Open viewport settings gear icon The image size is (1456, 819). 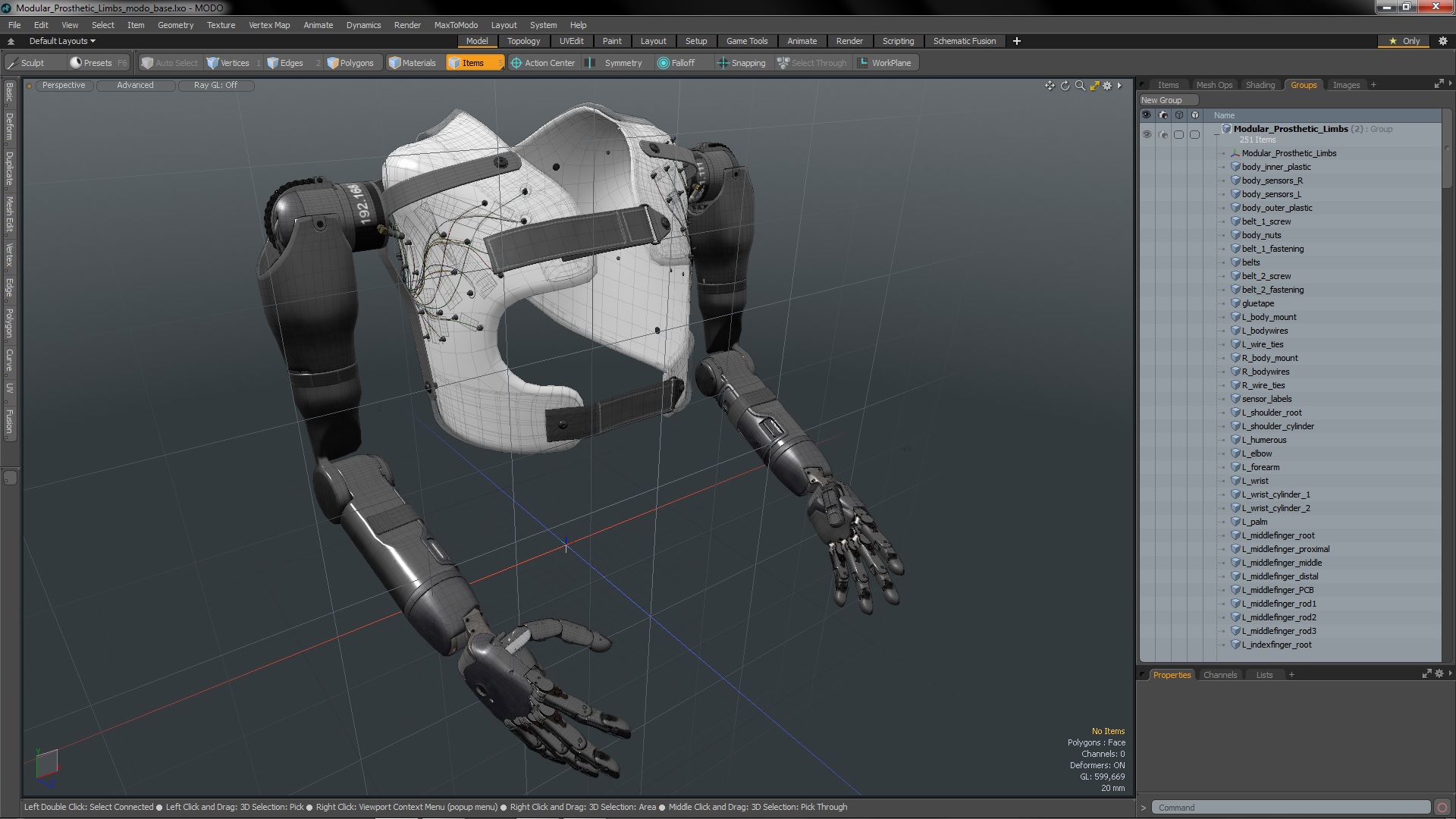1107,86
